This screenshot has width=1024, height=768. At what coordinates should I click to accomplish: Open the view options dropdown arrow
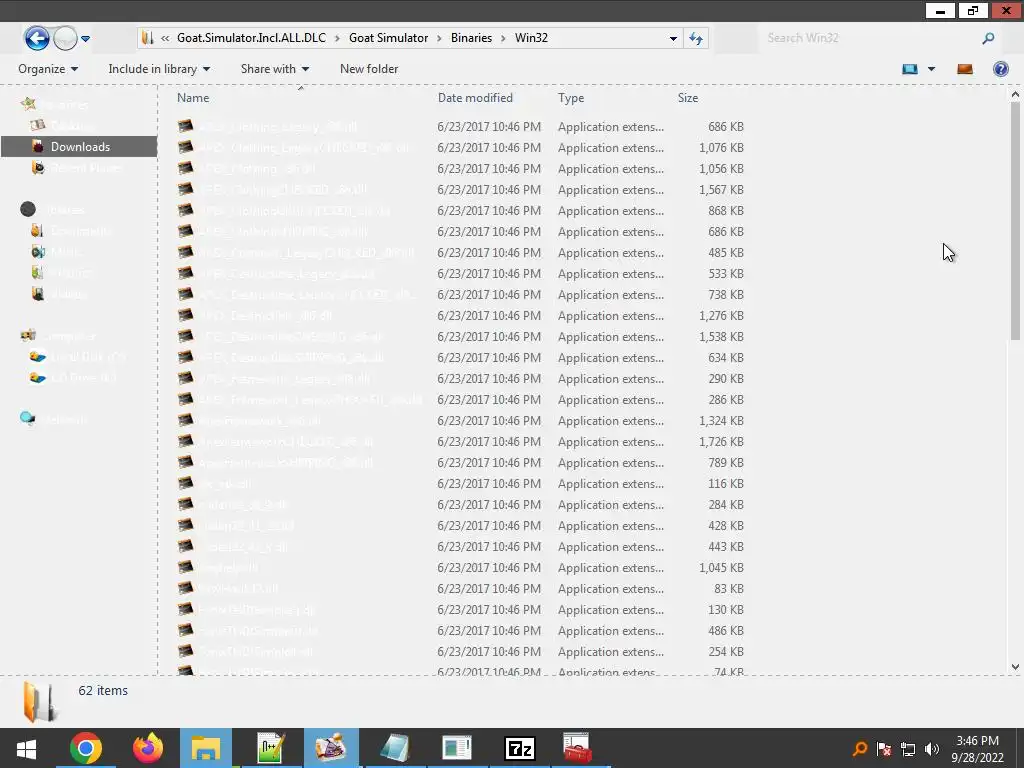pyautogui.click(x=931, y=69)
